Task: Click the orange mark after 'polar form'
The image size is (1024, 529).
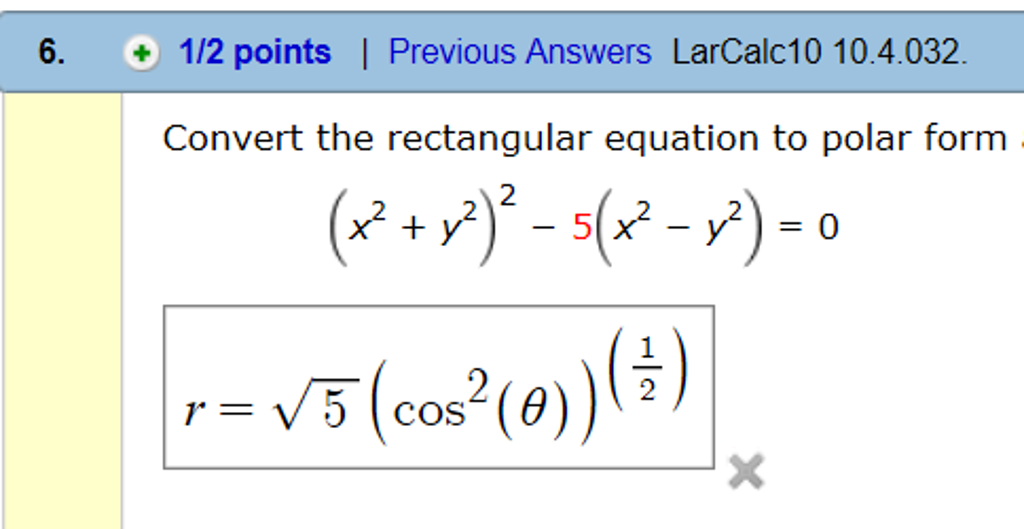Action: 1020,141
